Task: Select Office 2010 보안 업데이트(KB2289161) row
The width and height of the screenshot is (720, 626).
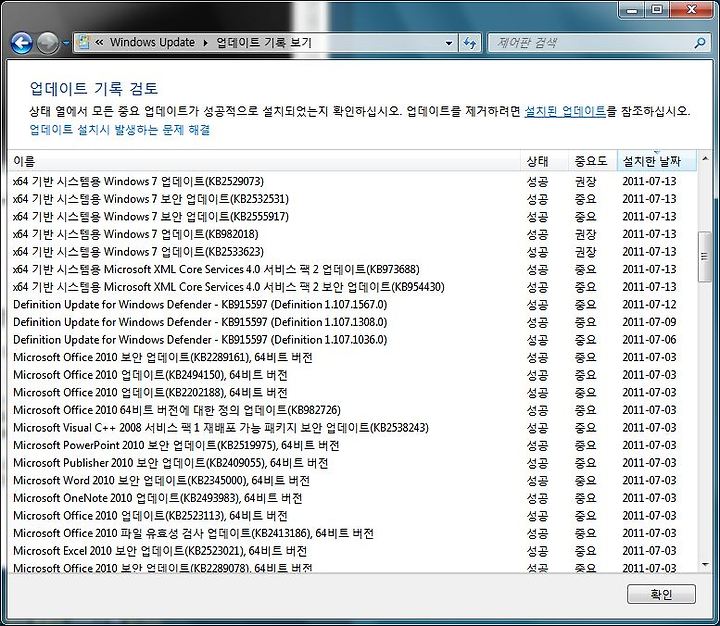Action: click(351, 357)
